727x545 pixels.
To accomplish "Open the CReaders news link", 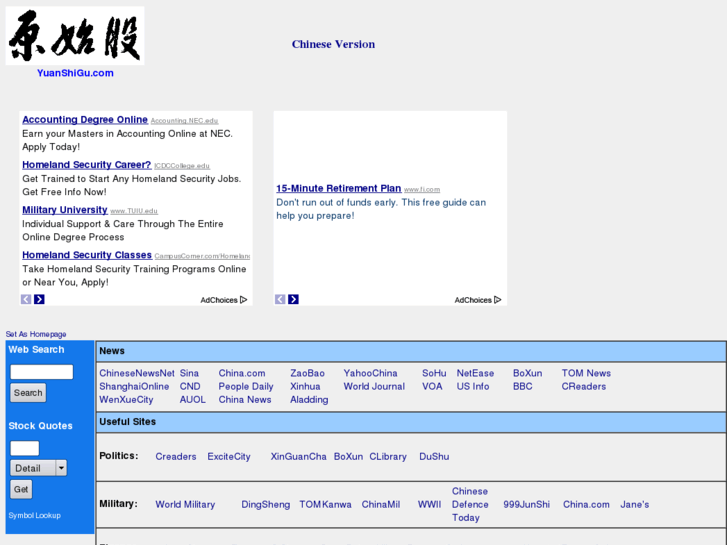I will coord(584,386).
